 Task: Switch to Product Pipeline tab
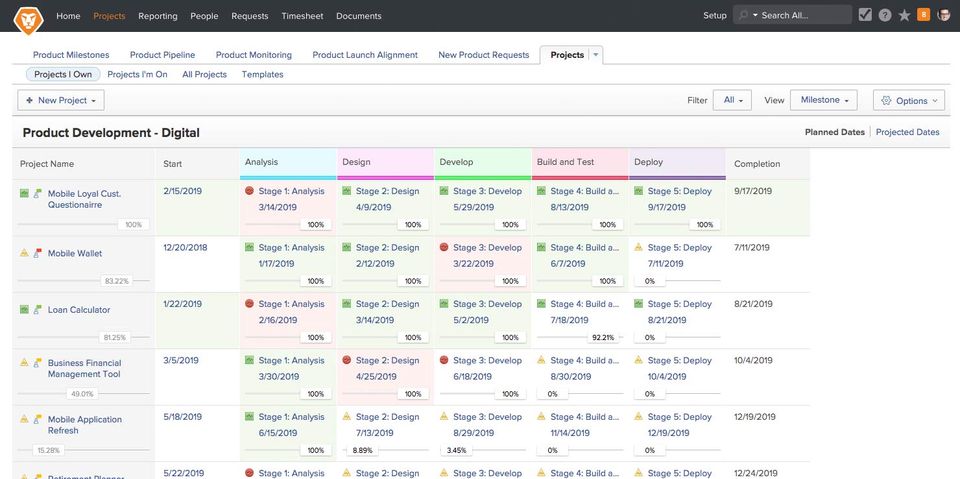click(x=162, y=55)
